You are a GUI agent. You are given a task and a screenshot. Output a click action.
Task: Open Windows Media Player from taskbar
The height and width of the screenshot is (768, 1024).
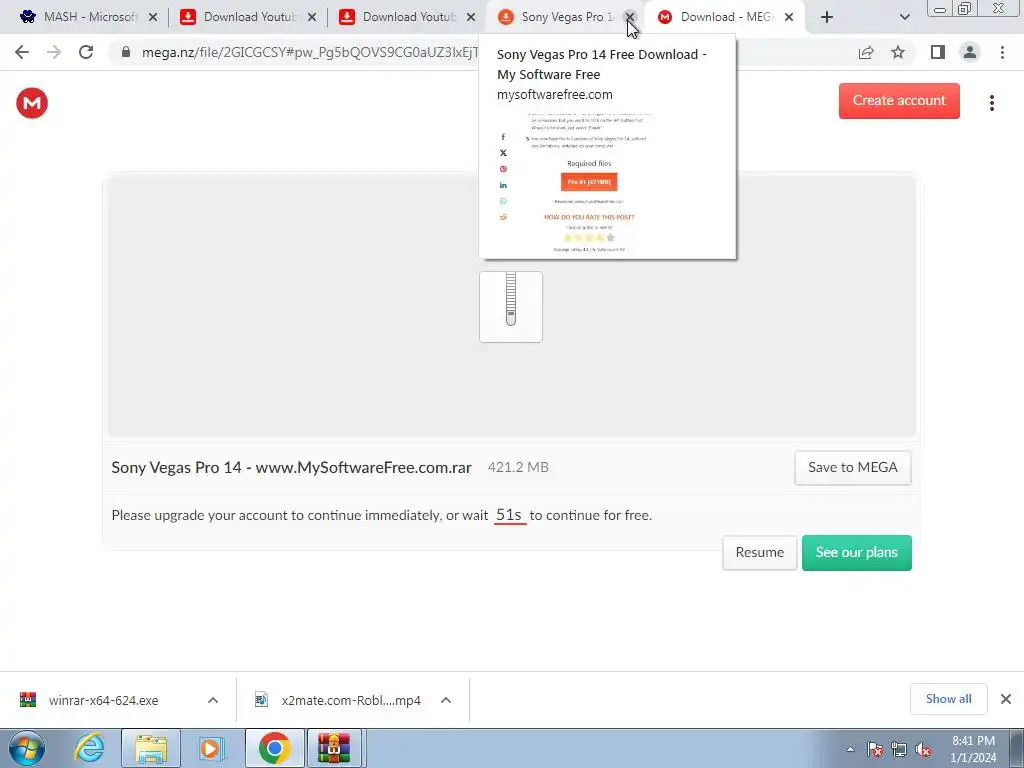(212, 748)
